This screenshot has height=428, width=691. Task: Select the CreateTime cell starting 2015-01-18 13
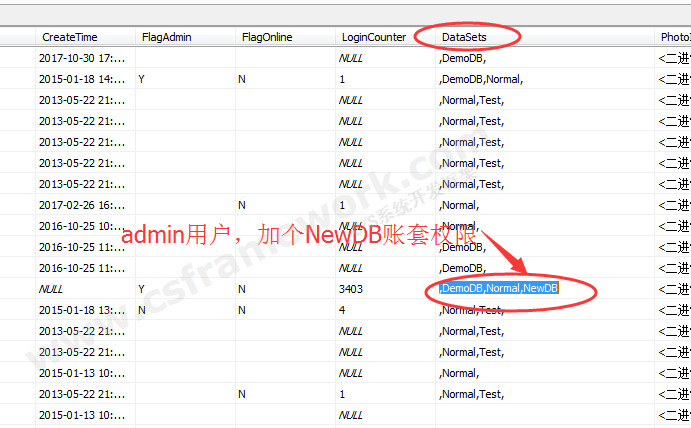pyautogui.click(x=84, y=310)
